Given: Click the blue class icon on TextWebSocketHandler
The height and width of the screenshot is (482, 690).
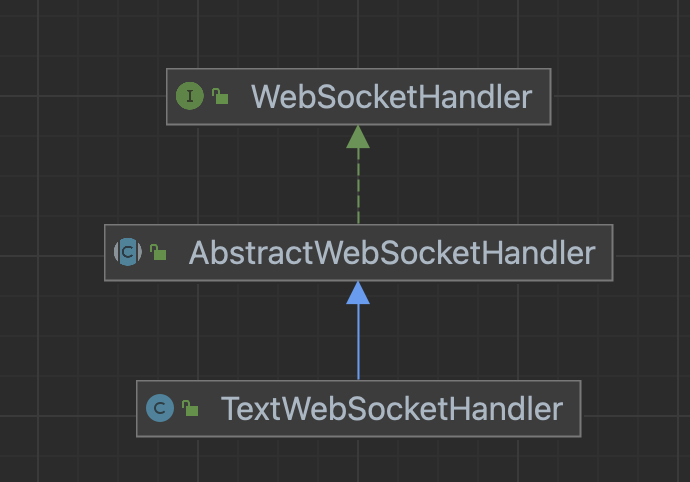Looking at the screenshot, I should point(160,408).
